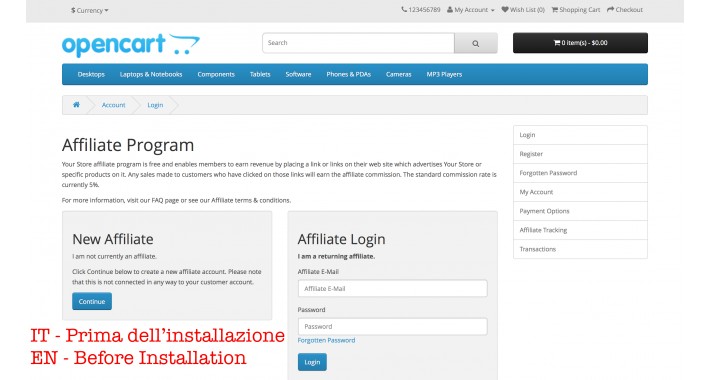Select My Account in the right sidebar
Viewport: 710px width, 380px height.
(x=580, y=192)
